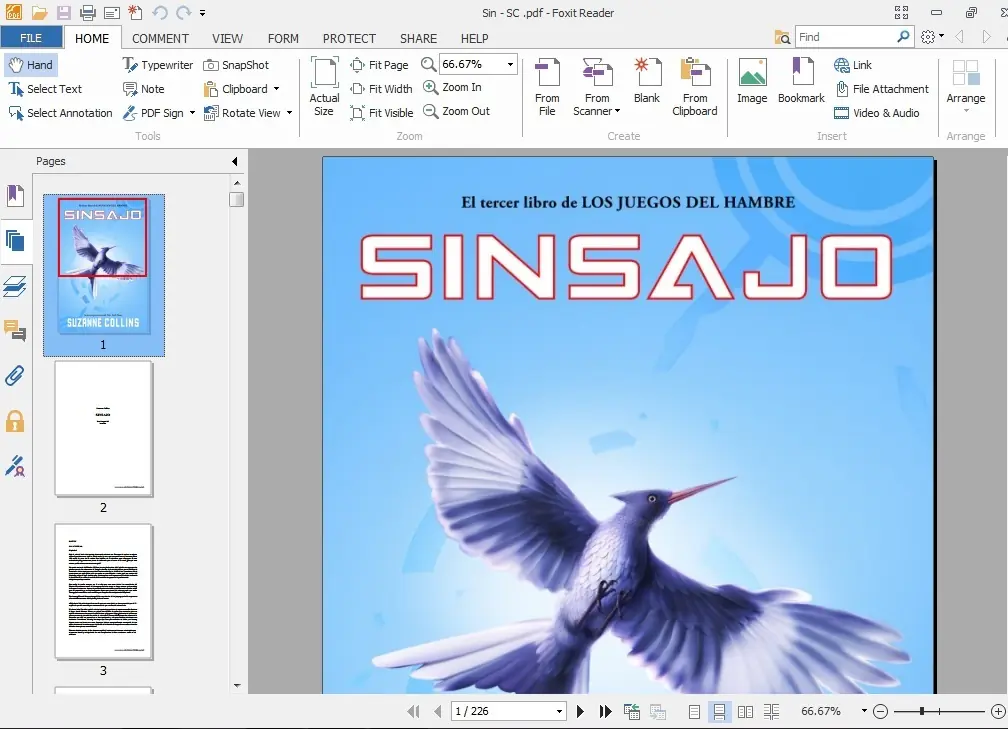1008x729 pixels.
Task: Open the PDF Sign dropdown arrow
Action: pos(192,113)
